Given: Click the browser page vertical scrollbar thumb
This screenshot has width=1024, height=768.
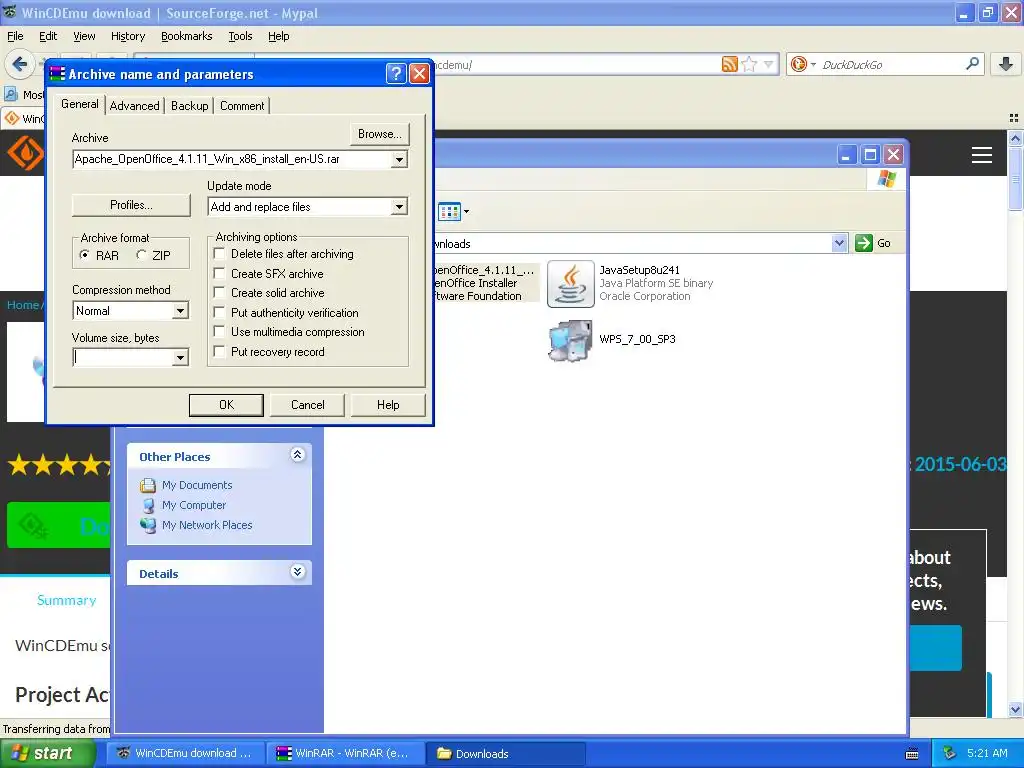Looking at the screenshot, I should click(1015, 178).
